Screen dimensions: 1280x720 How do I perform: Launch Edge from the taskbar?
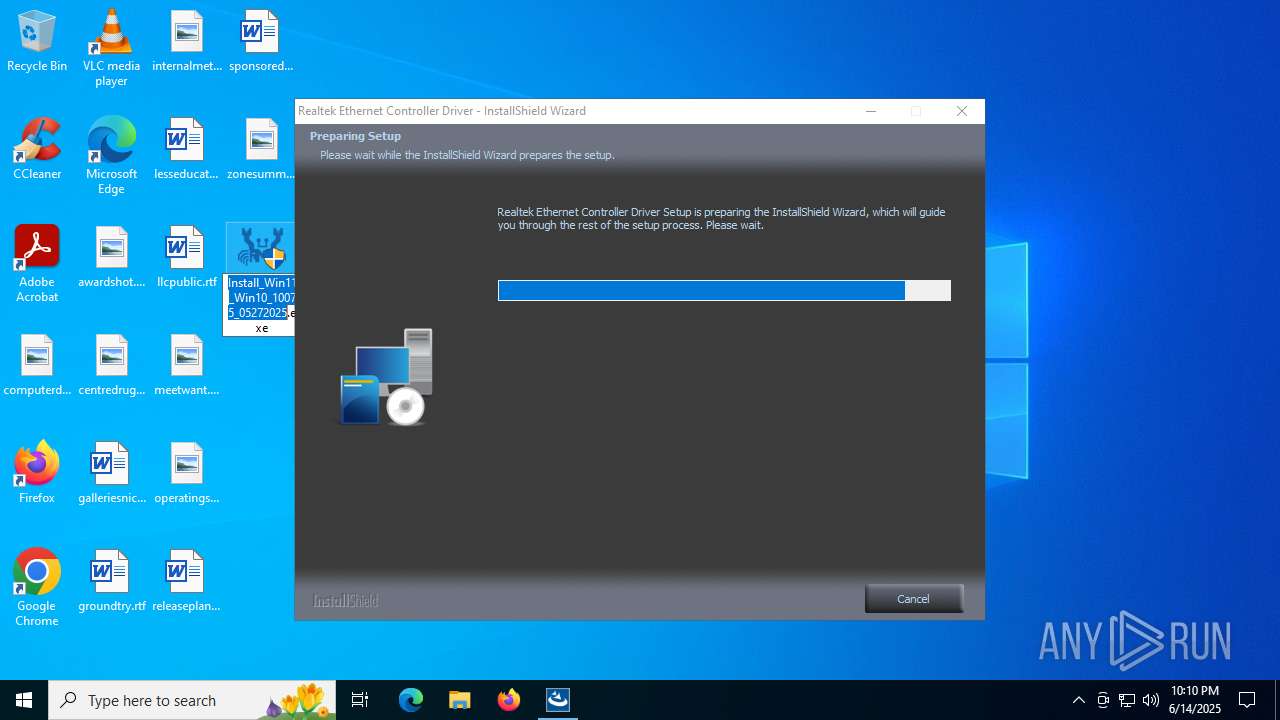(x=411, y=700)
